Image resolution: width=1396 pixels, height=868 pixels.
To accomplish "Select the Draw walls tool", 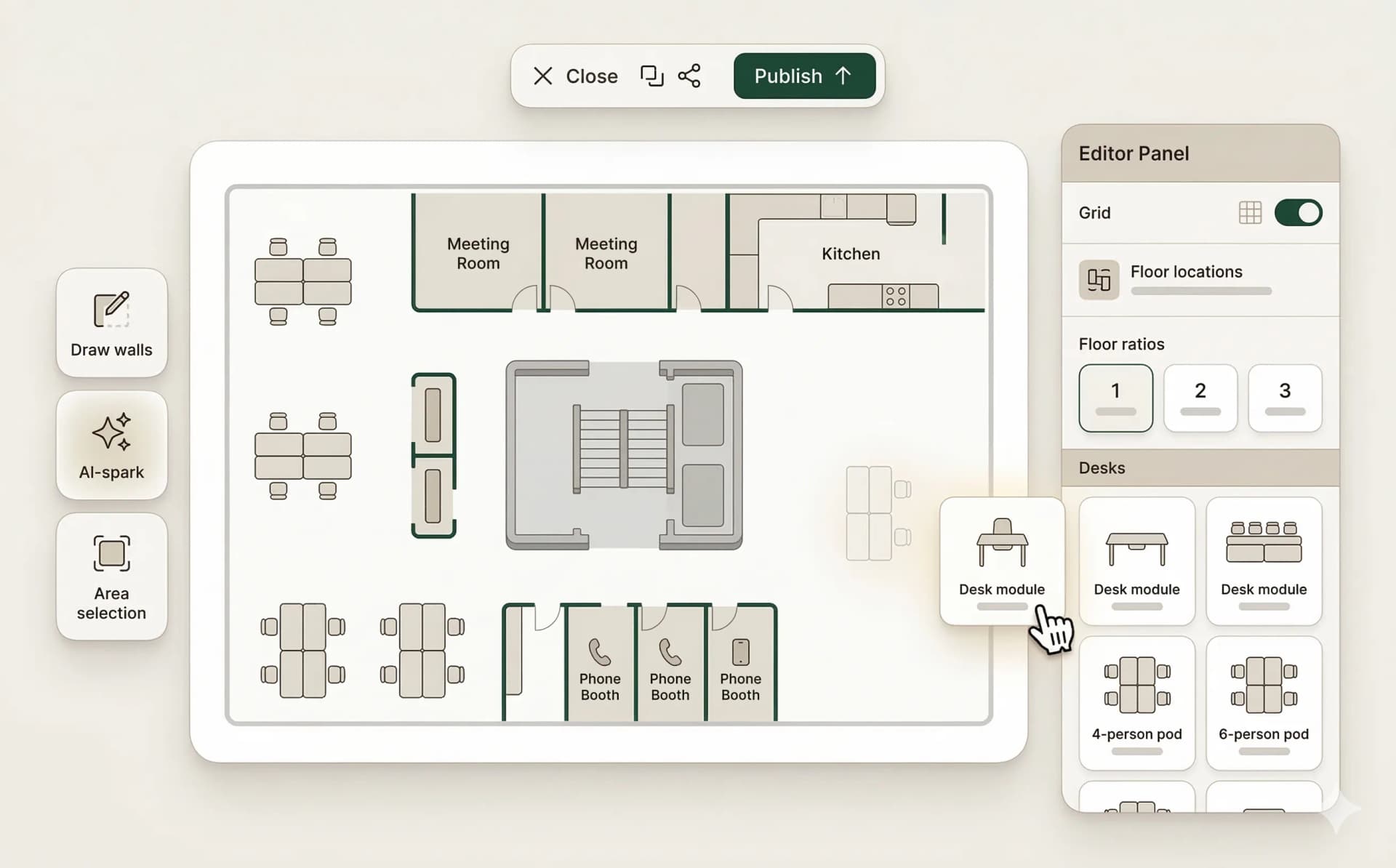I will click(111, 323).
